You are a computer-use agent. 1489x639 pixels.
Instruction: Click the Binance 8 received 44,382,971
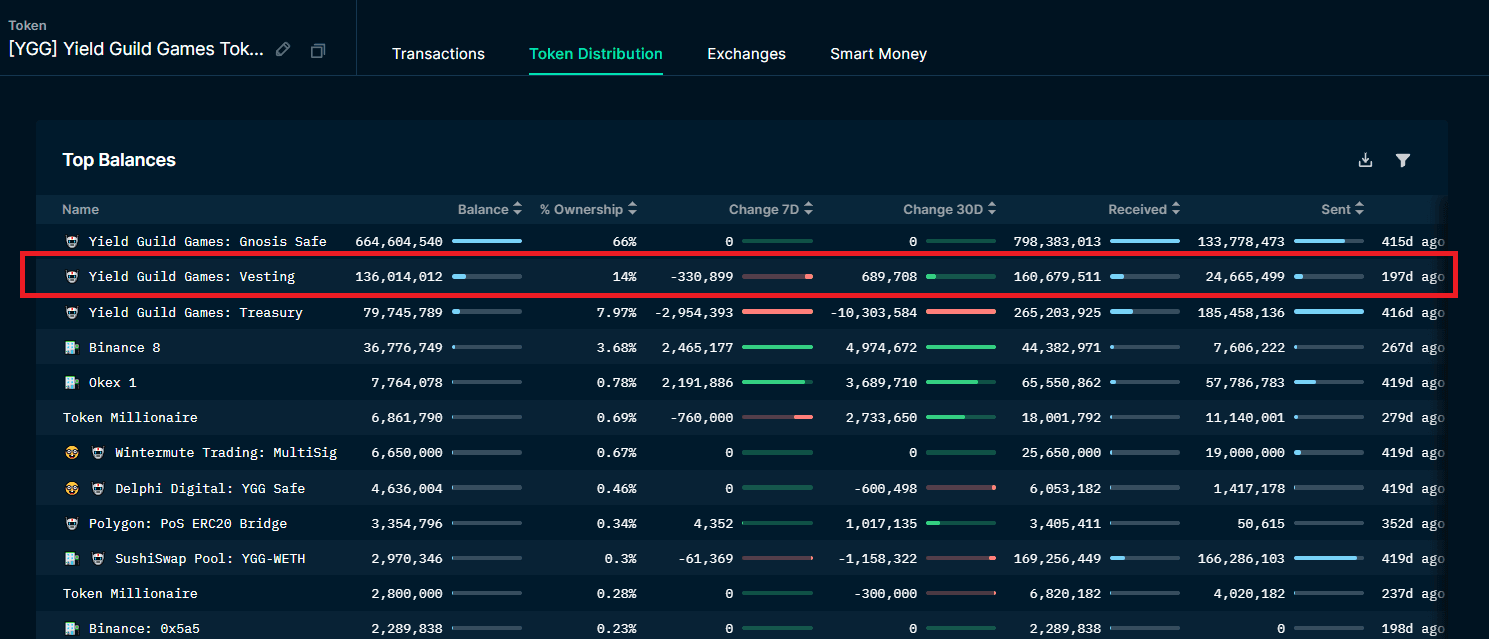coord(1062,348)
